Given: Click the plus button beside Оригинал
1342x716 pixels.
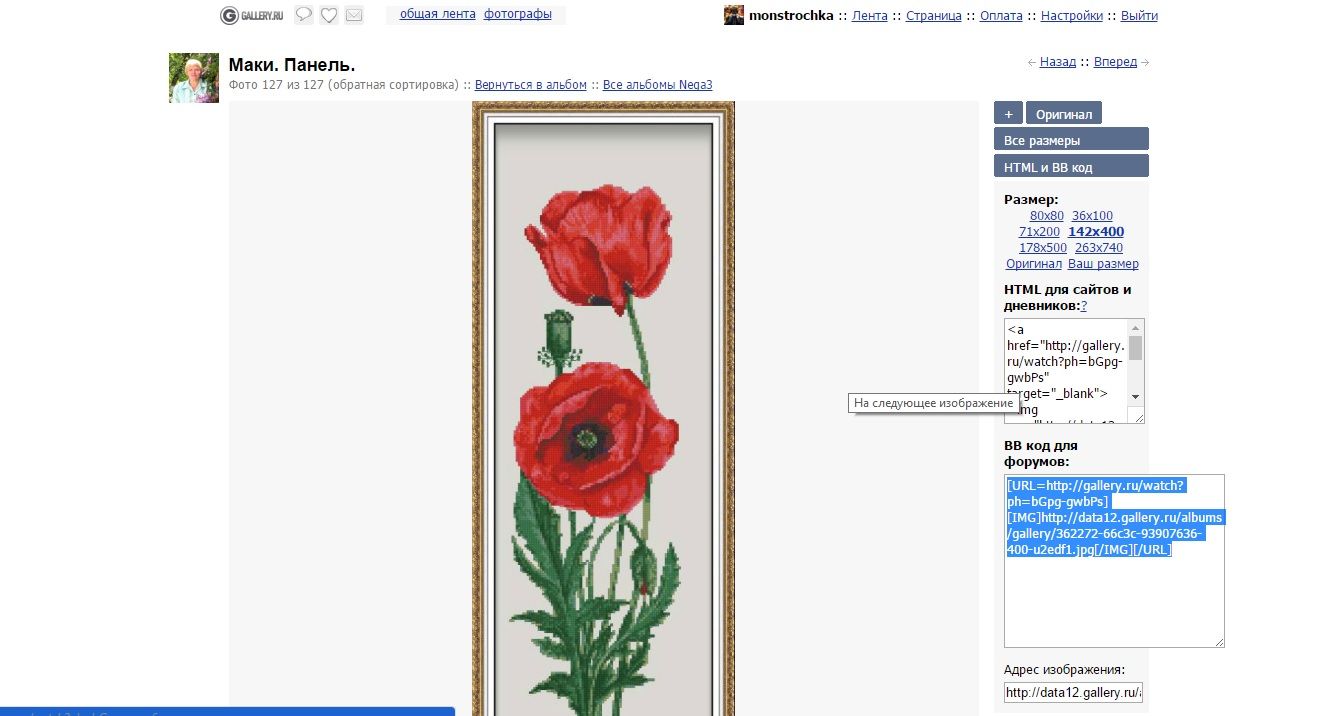Looking at the screenshot, I should click(1009, 113).
